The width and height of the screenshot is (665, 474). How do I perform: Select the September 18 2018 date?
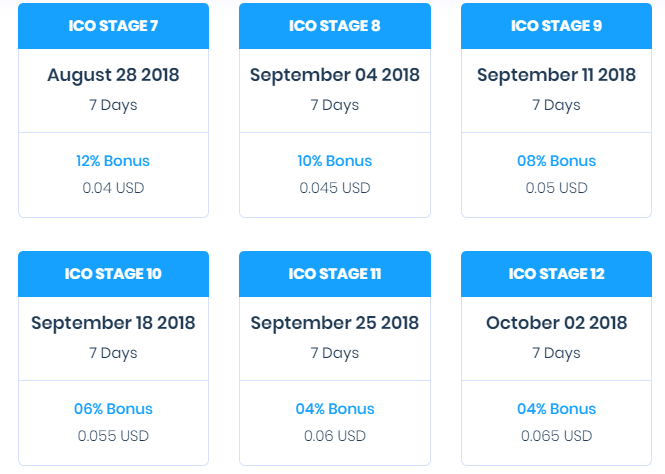tap(113, 323)
